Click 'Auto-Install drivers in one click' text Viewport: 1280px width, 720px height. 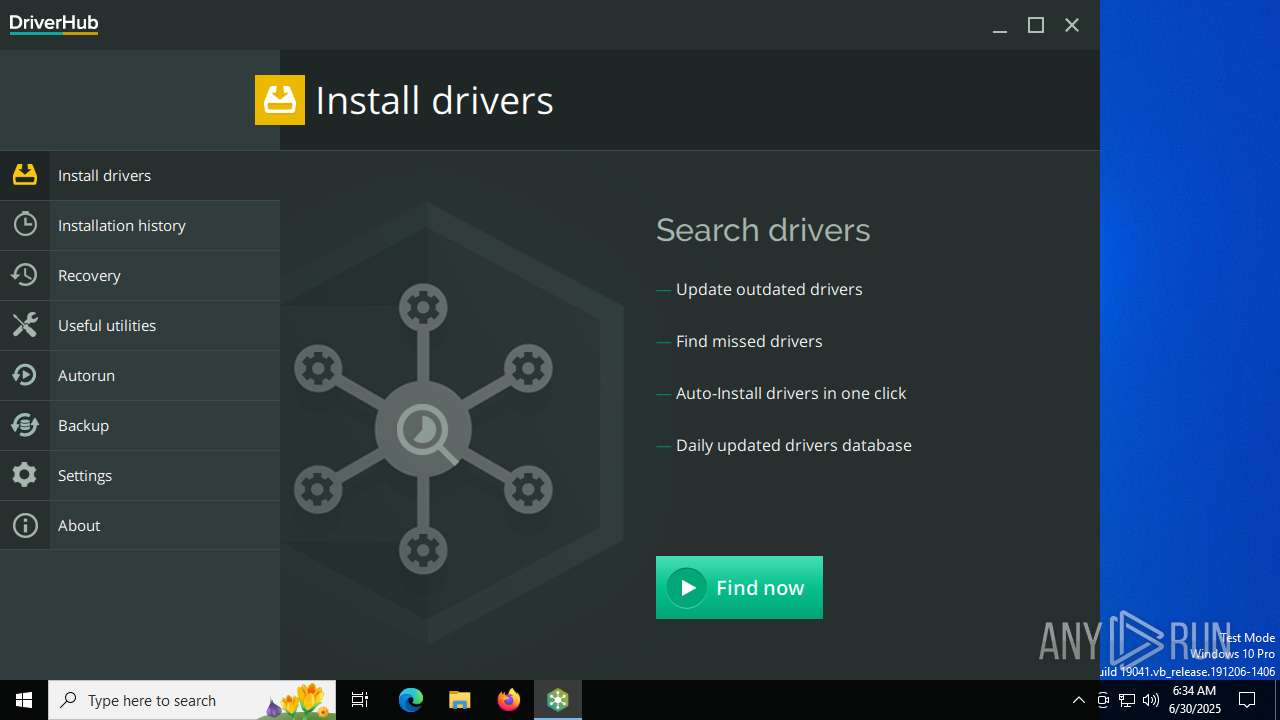pos(791,393)
